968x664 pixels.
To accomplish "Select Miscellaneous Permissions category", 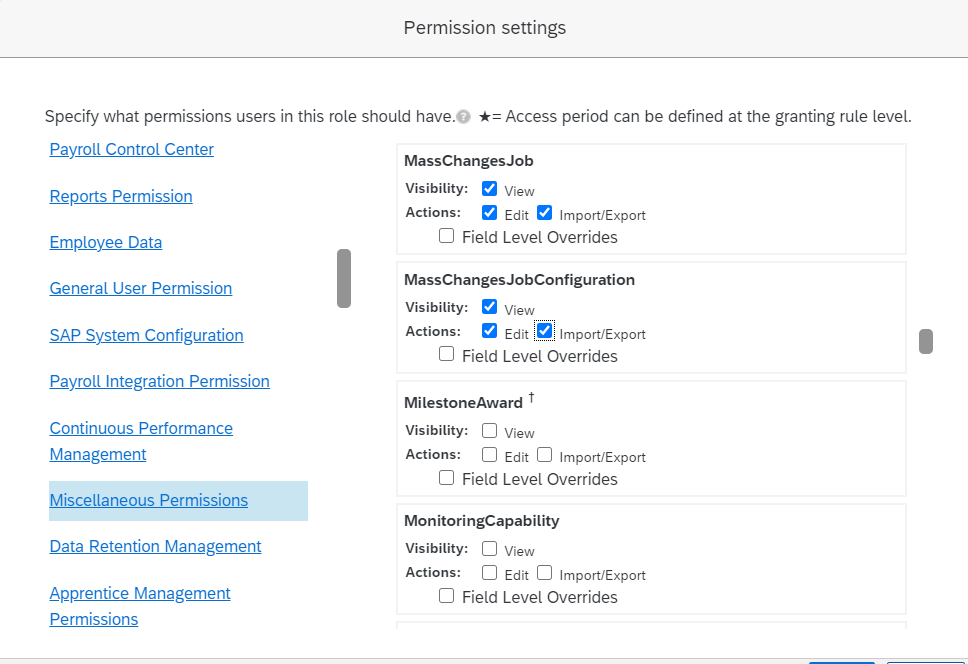I will 149,500.
